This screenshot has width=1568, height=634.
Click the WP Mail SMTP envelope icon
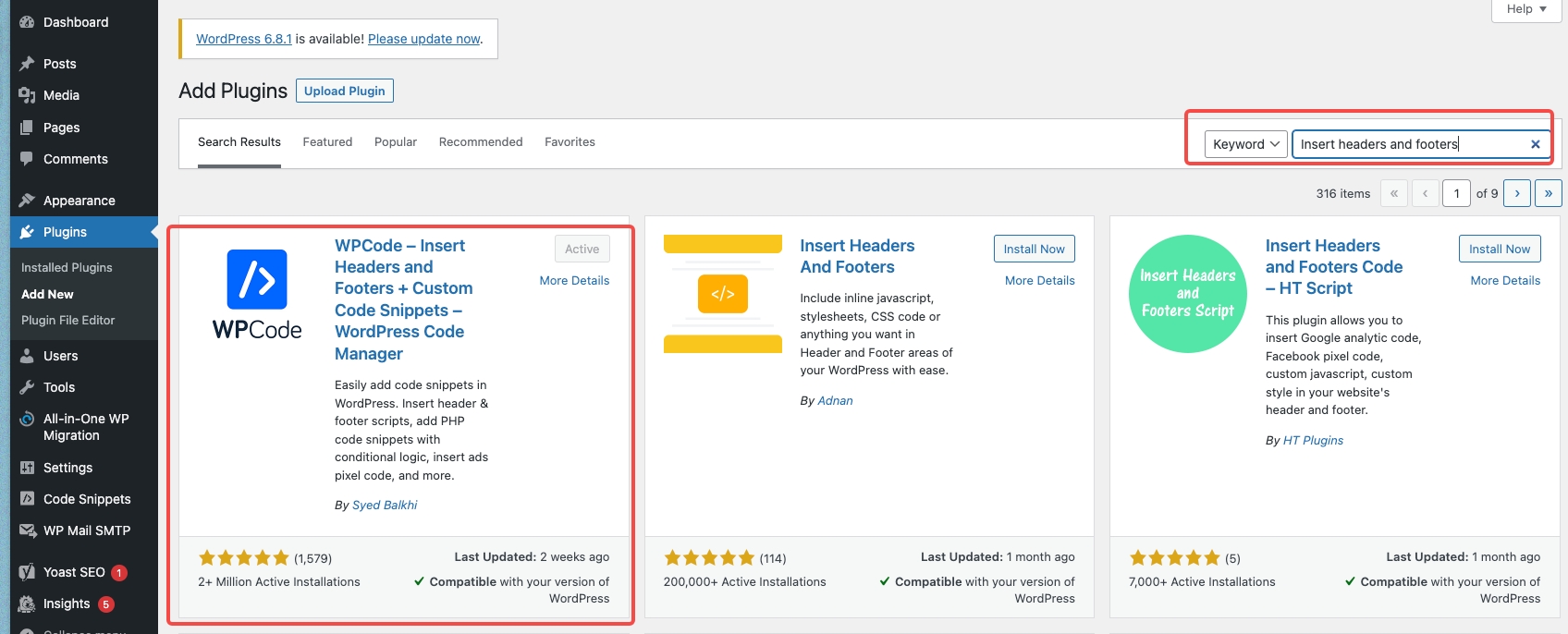point(27,530)
